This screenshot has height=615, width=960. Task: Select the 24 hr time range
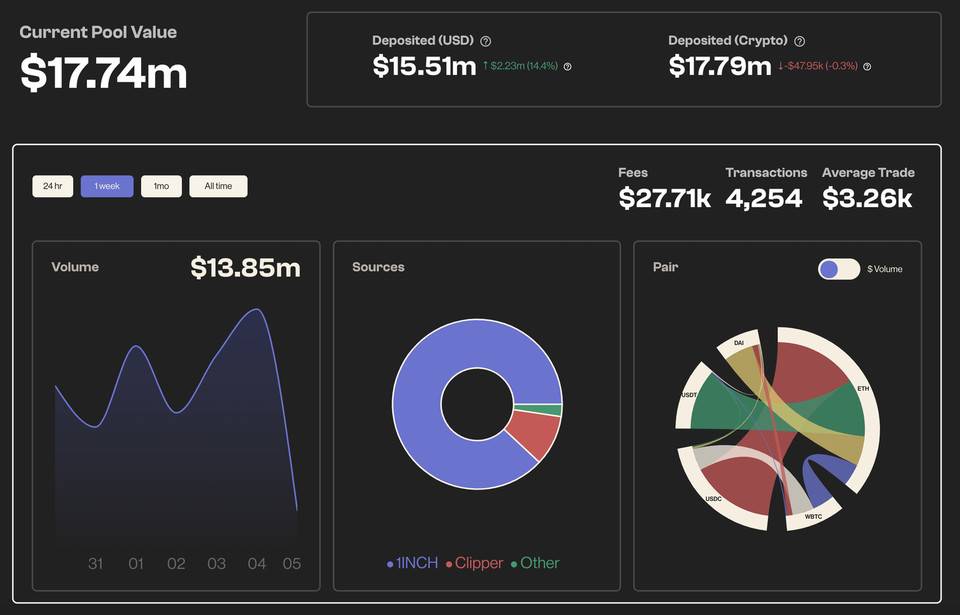click(x=52, y=186)
